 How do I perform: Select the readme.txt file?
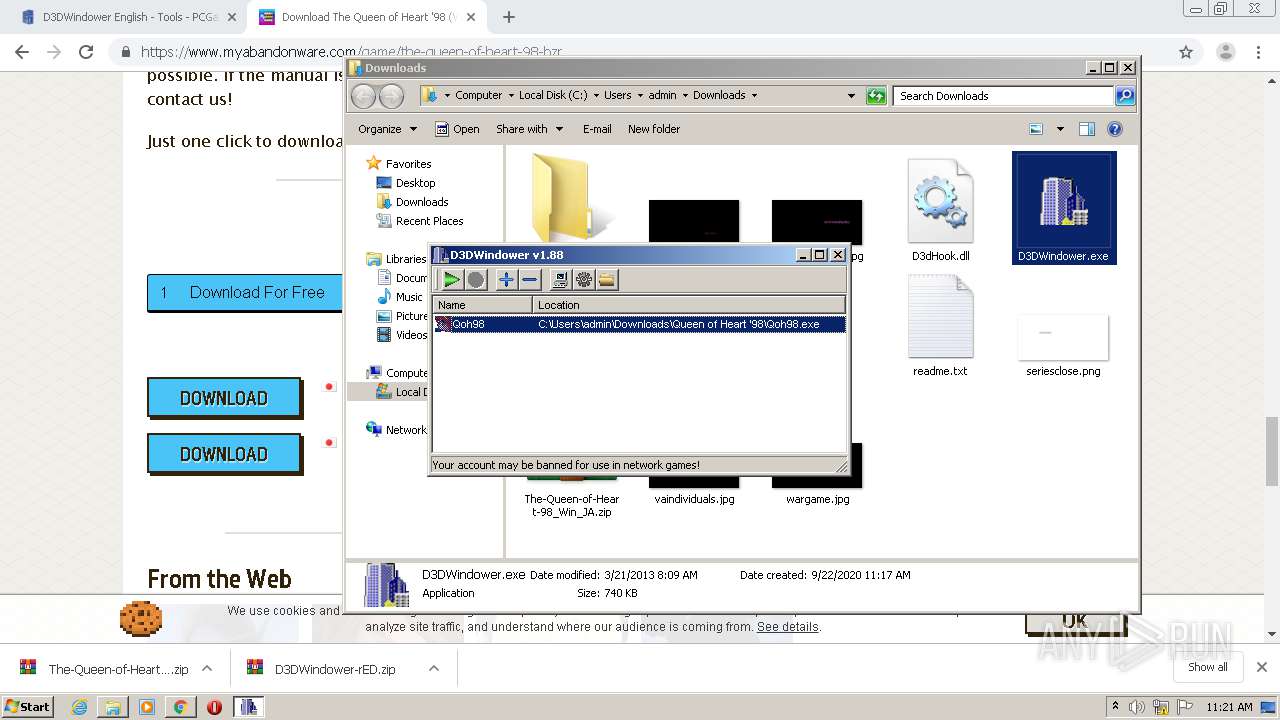click(x=940, y=326)
